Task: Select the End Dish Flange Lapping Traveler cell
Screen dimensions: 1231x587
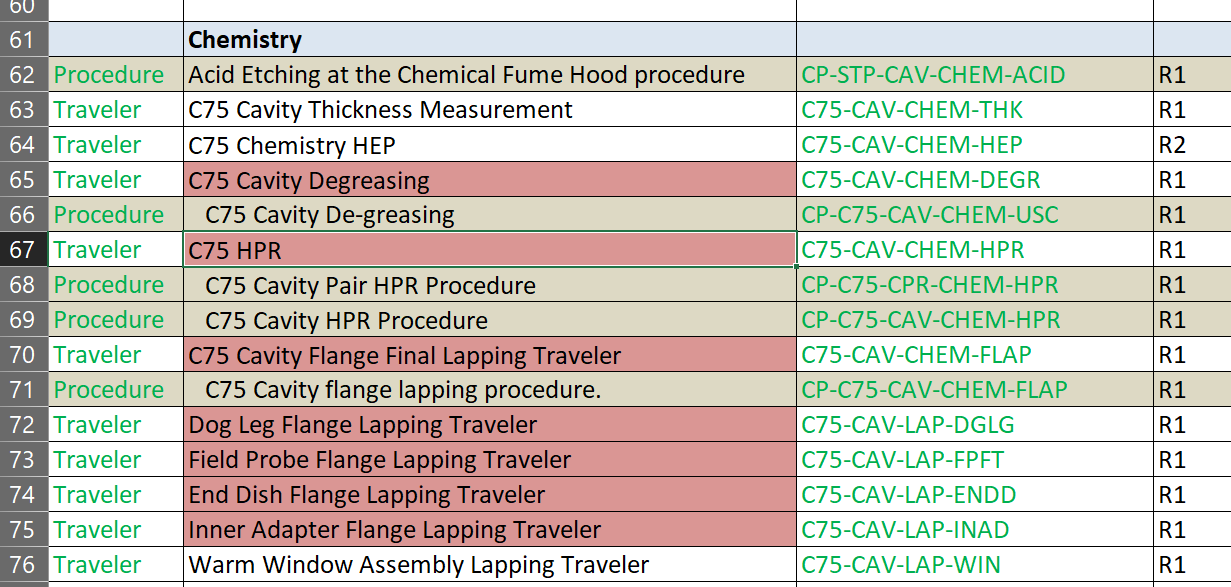Action: tap(490, 495)
